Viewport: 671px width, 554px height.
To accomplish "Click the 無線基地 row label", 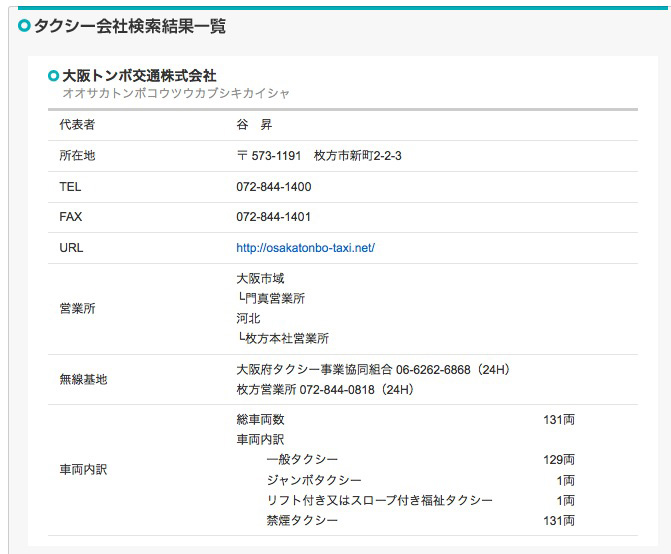I will pos(83,379).
